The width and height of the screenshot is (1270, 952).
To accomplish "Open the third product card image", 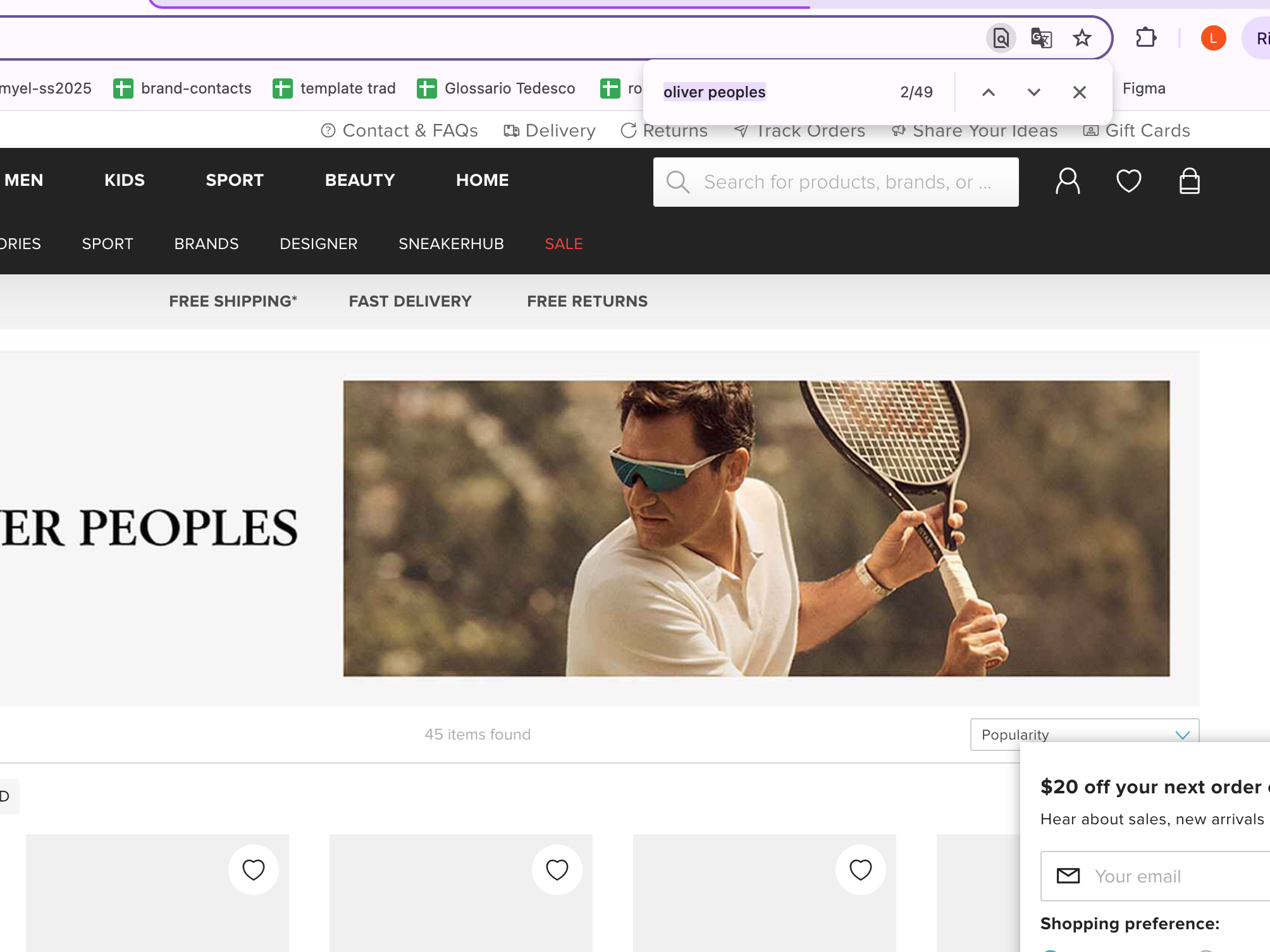I will 765,893.
